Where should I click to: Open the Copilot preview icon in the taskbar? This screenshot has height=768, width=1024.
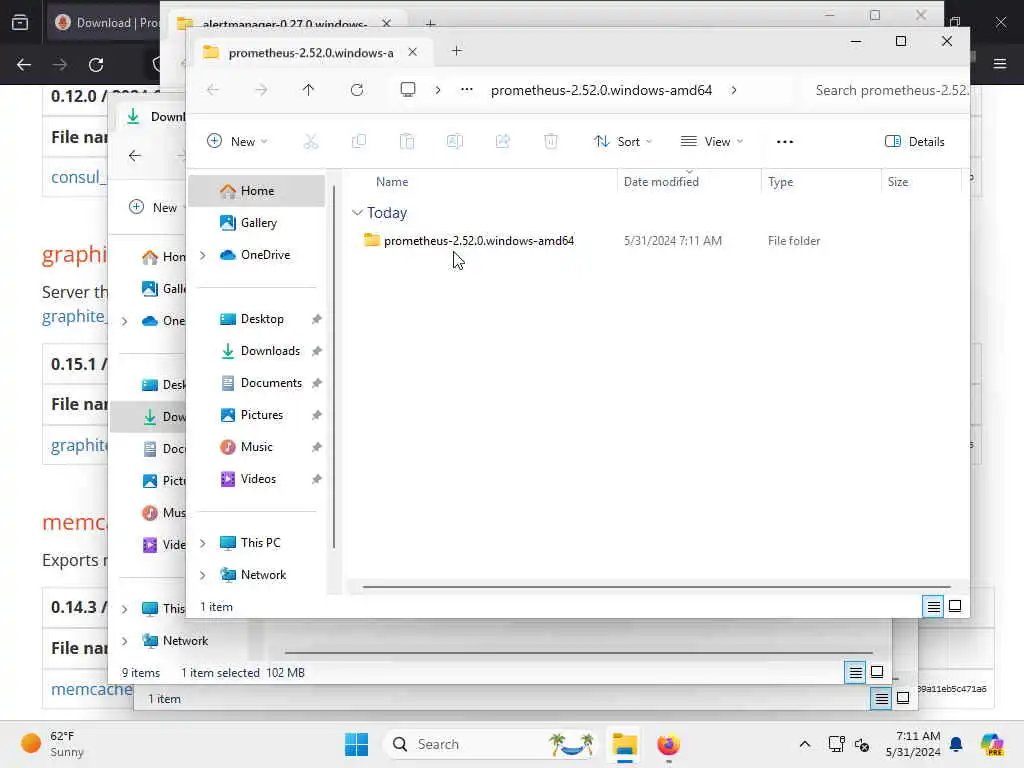point(992,744)
